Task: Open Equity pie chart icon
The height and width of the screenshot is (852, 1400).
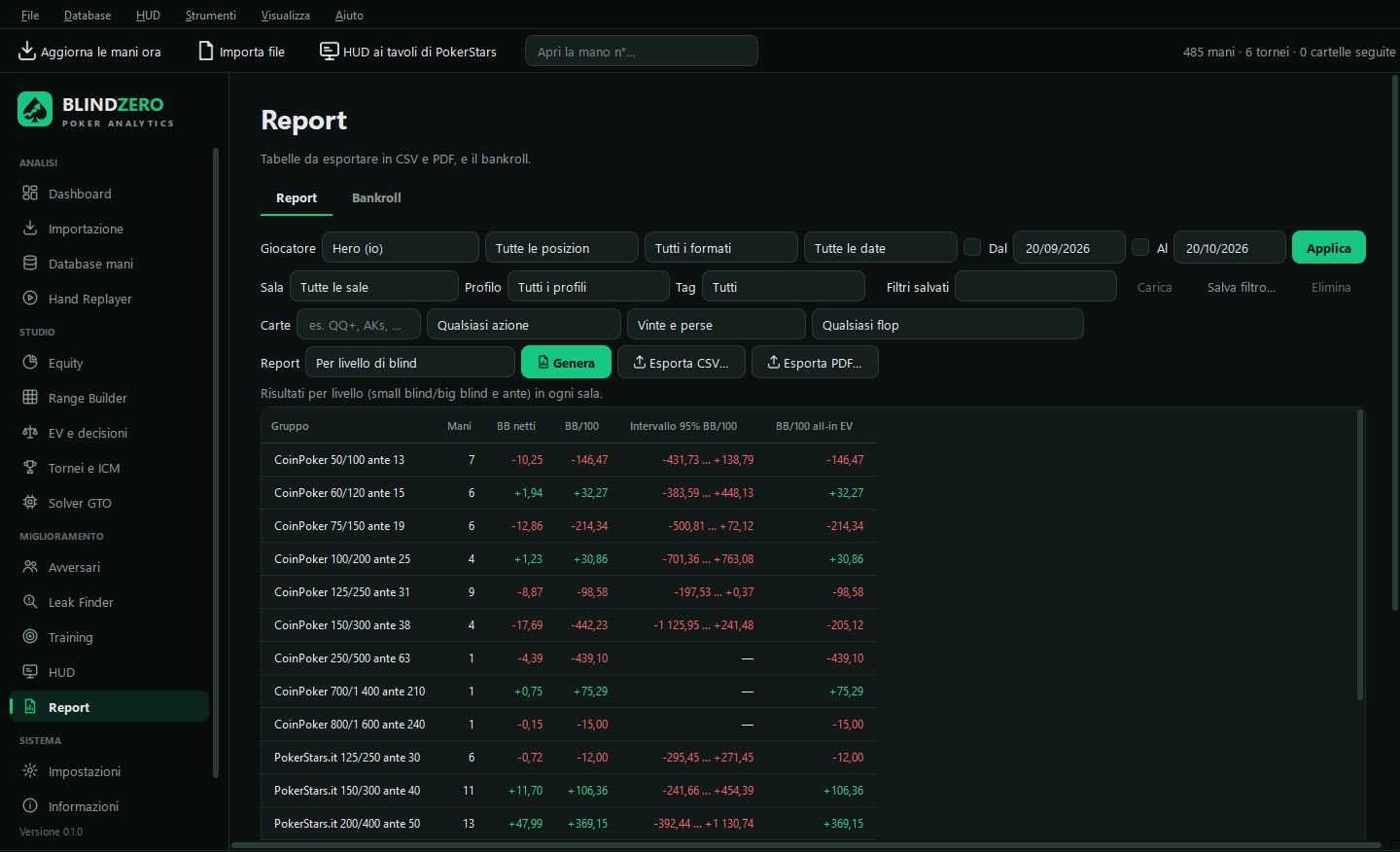Action: click(30, 363)
